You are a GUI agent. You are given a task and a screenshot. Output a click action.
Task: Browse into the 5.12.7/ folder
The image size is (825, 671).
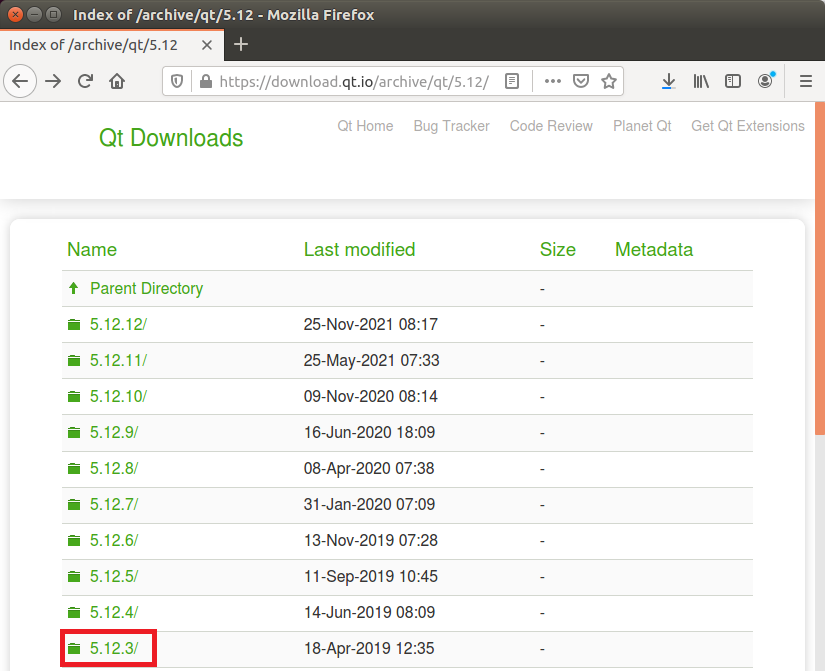114,504
